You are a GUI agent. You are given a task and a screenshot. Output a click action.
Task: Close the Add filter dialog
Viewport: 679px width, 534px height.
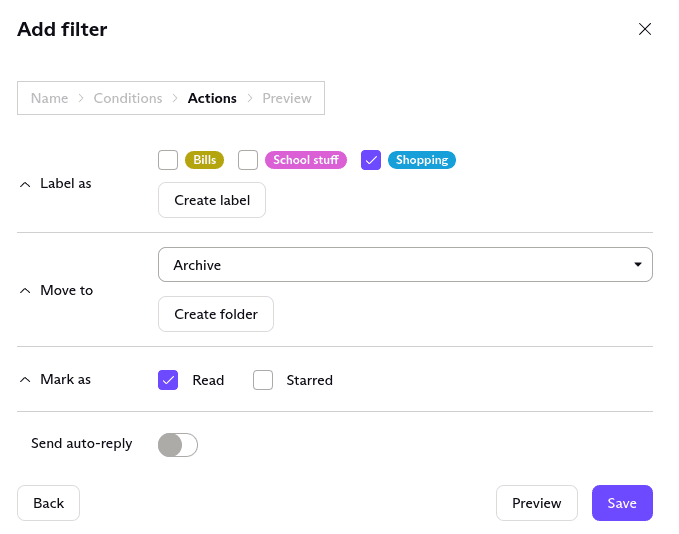(645, 29)
